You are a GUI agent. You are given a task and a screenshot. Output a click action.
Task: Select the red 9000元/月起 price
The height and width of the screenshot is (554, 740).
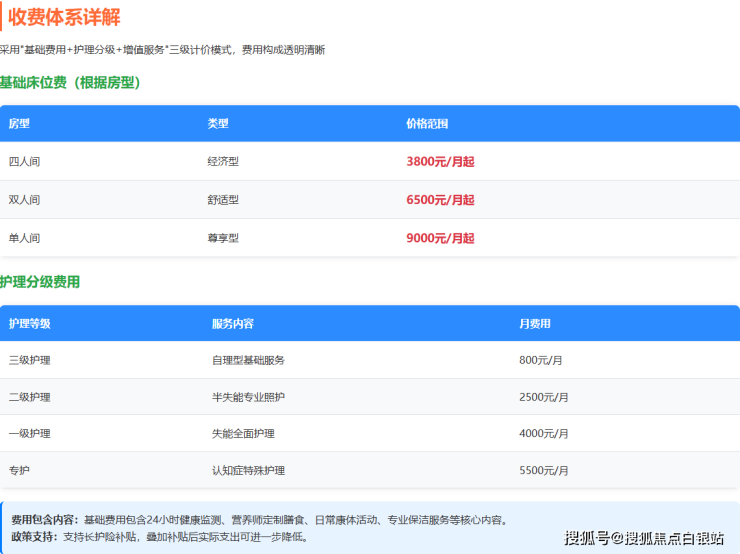pyautogui.click(x=440, y=238)
